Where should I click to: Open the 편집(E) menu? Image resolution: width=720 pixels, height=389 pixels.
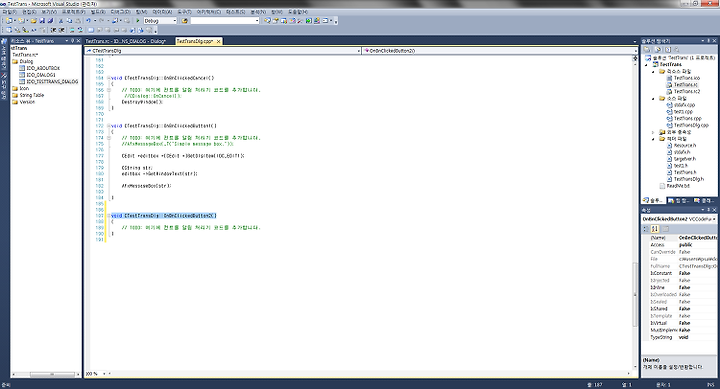tap(29, 12)
